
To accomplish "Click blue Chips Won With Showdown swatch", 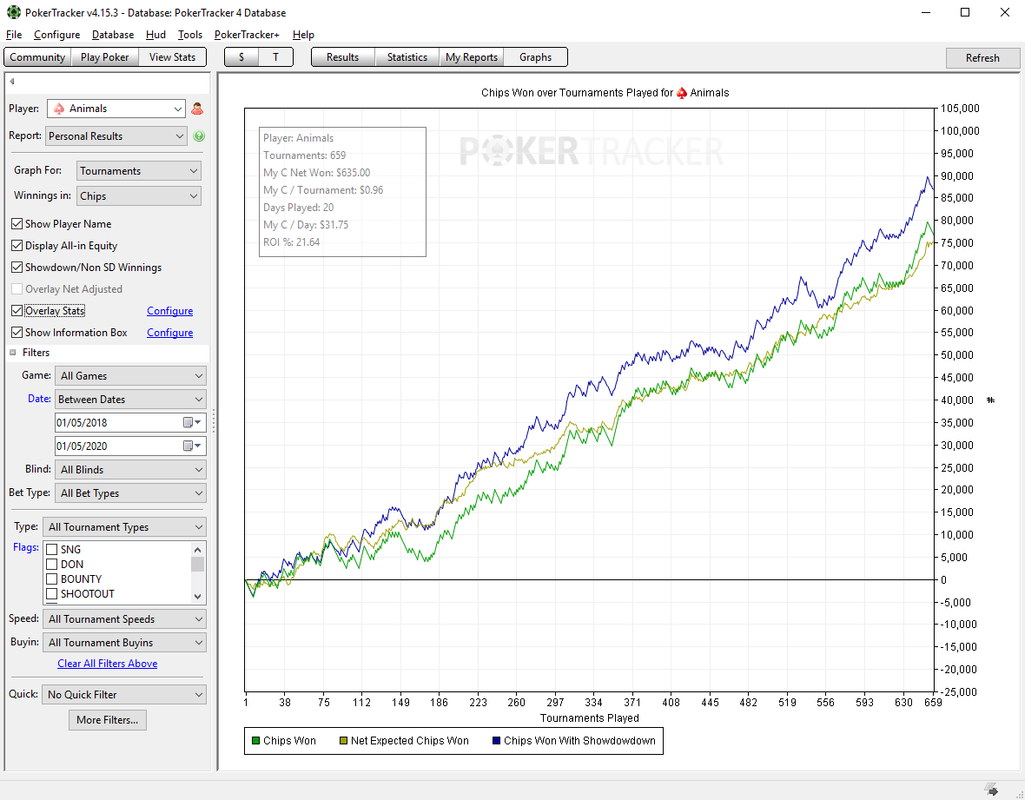I will click(x=497, y=741).
